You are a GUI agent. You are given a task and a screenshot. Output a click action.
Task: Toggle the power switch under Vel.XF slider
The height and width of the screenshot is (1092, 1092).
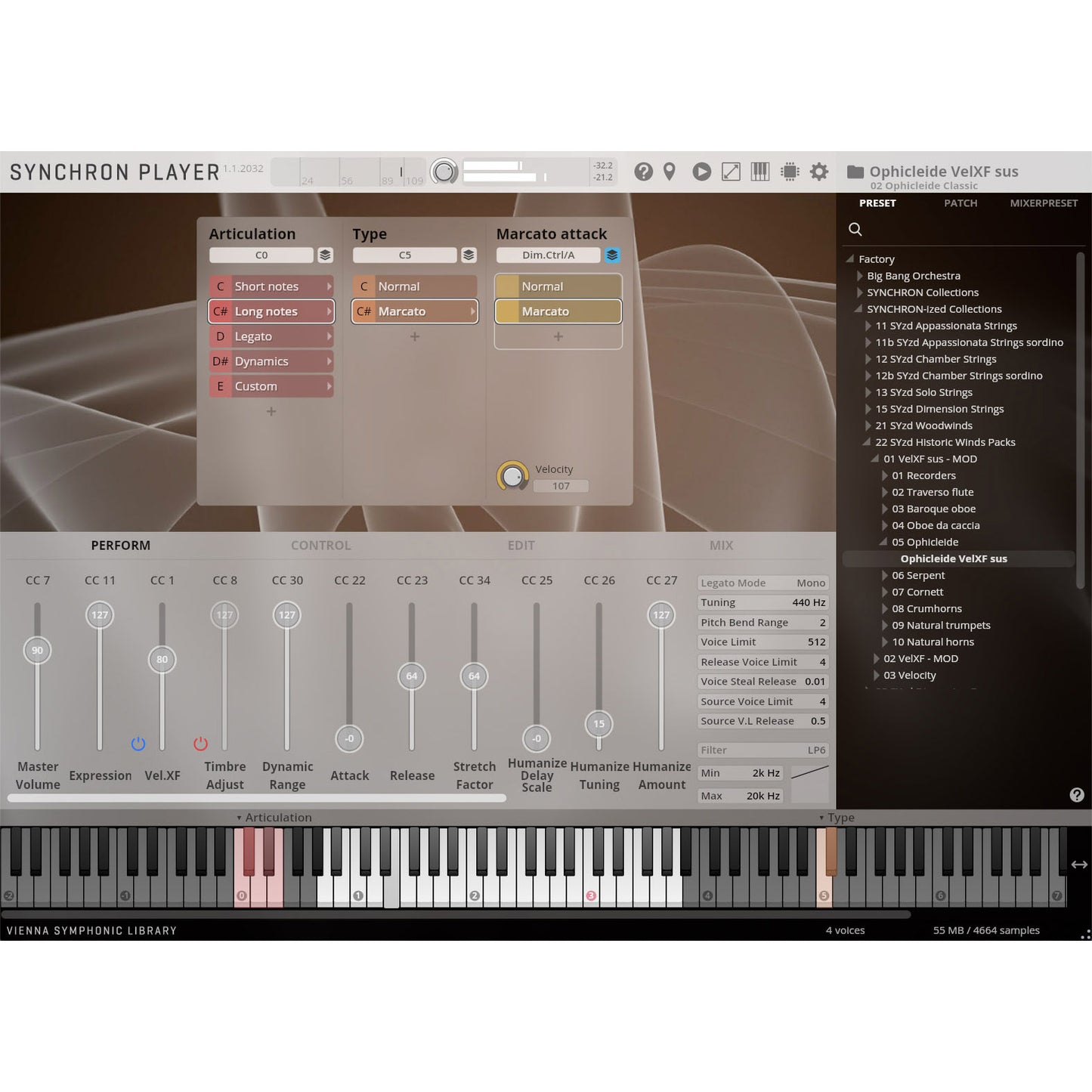point(139,743)
